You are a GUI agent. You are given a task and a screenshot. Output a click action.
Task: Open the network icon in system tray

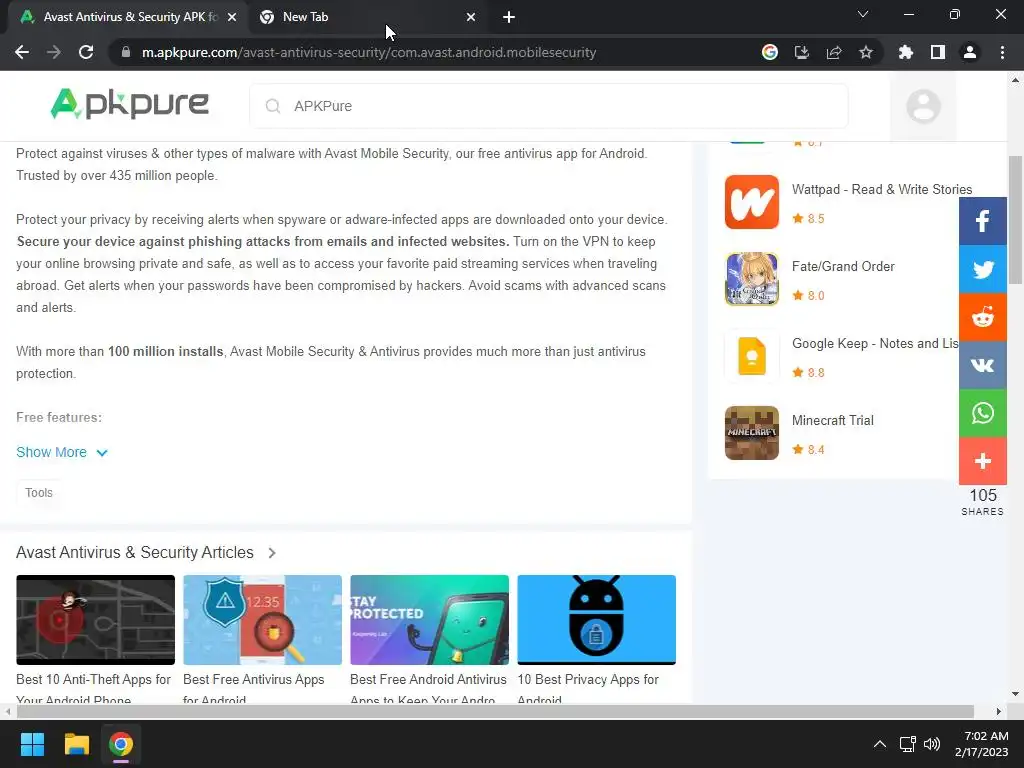coord(907,744)
